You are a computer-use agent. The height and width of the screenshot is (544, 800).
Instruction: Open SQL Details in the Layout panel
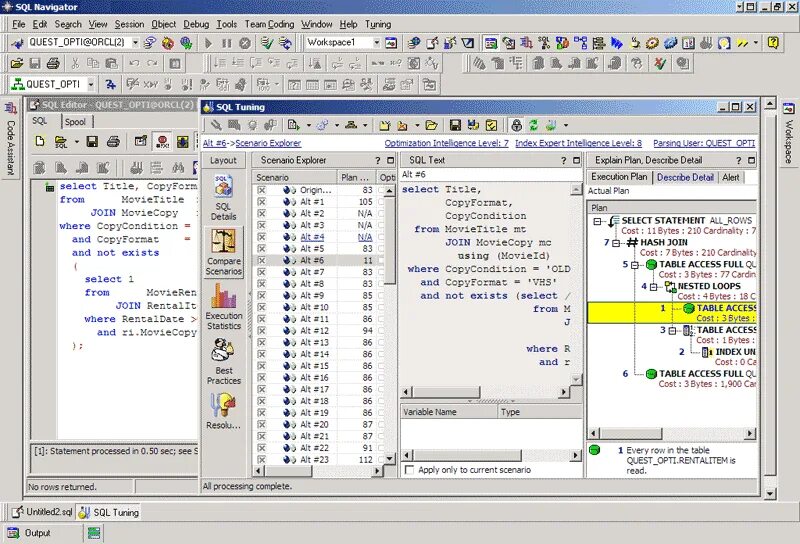click(223, 197)
